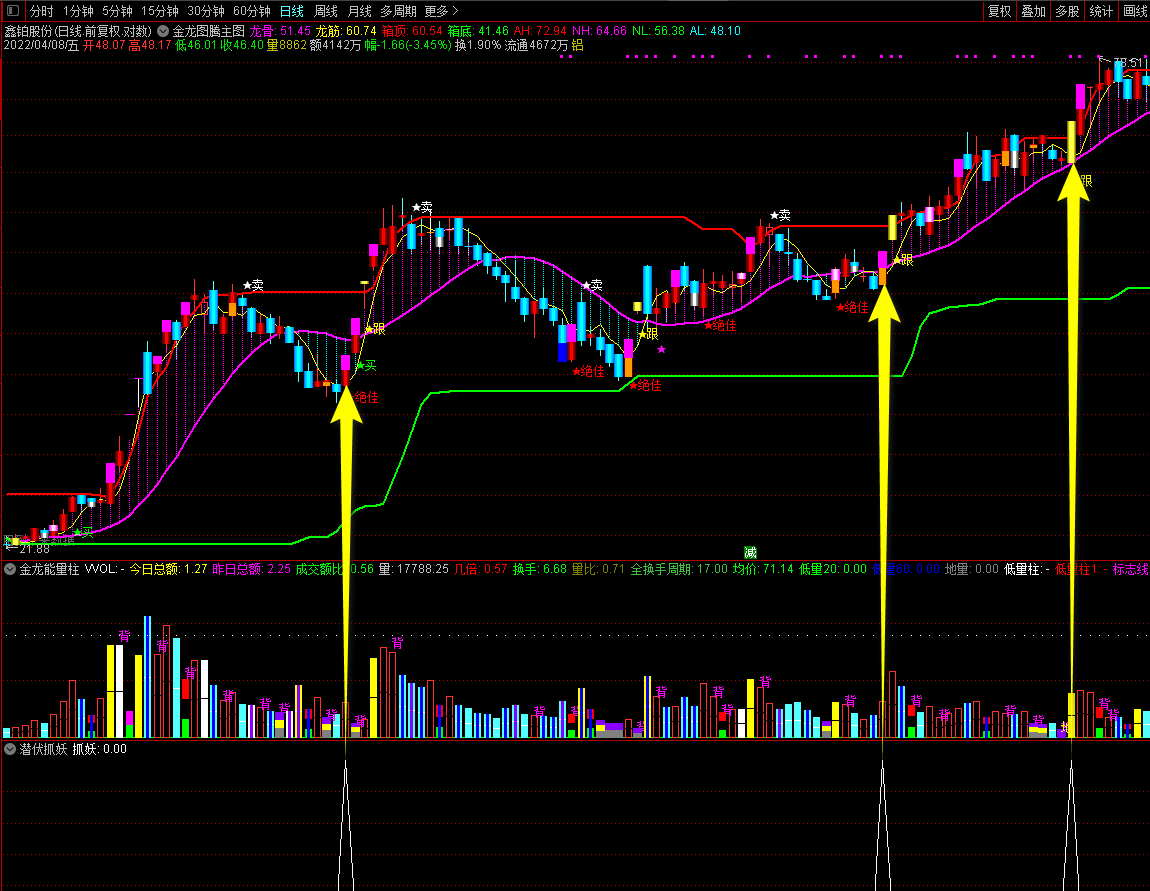
Task: Click the 铝 sector label
Action: click(578, 45)
